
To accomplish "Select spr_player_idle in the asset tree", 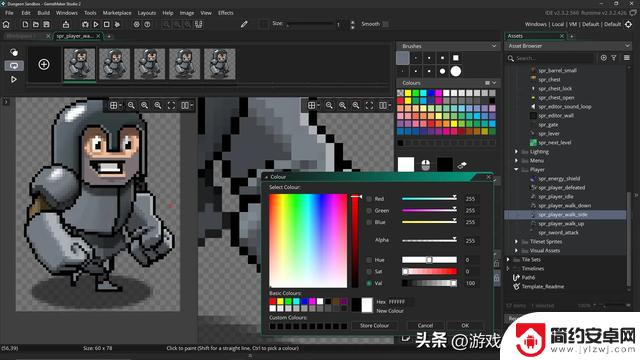I will point(556,196).
